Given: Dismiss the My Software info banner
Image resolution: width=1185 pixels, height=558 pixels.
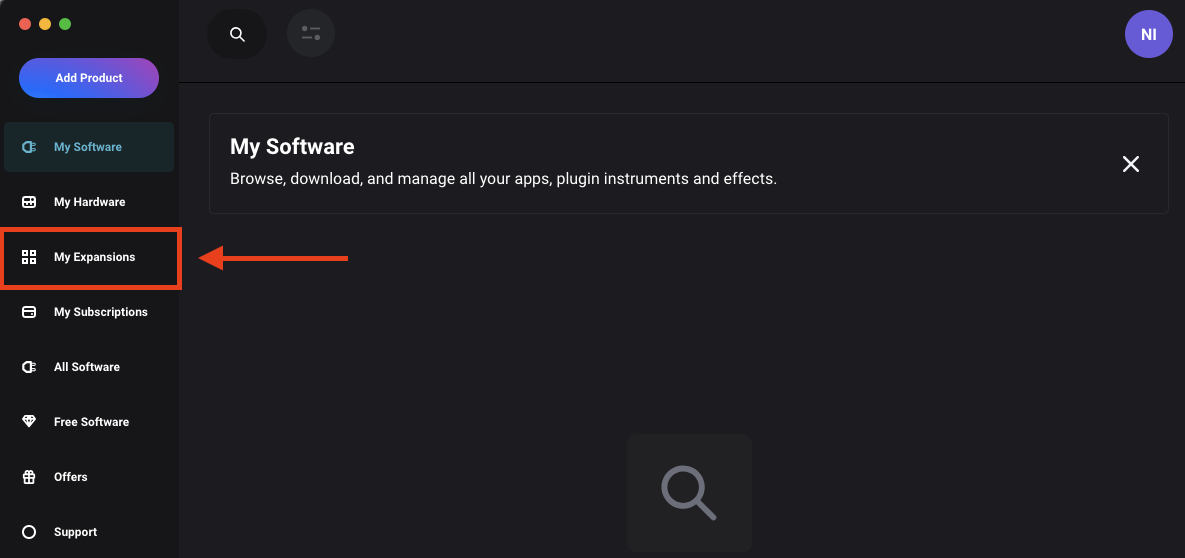Looking at the screenshot, I should pyautogui.click(x=1130, y=164).
